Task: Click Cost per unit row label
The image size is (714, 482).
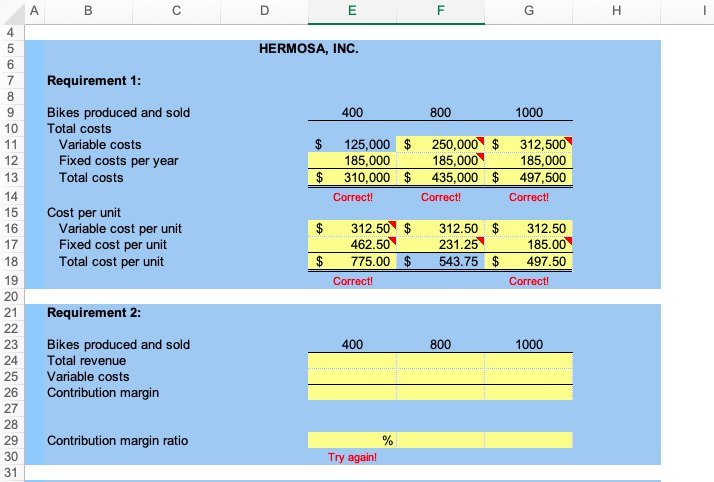Action: click(84, 213)
